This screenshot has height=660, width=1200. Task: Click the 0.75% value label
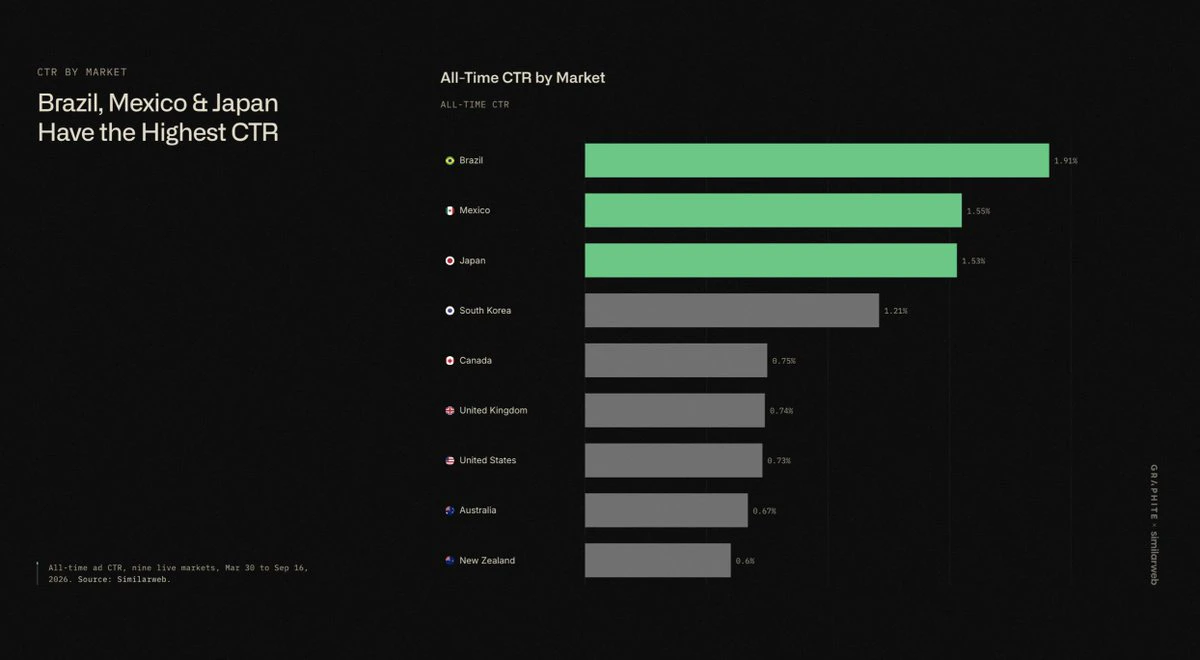click(784, 361)
